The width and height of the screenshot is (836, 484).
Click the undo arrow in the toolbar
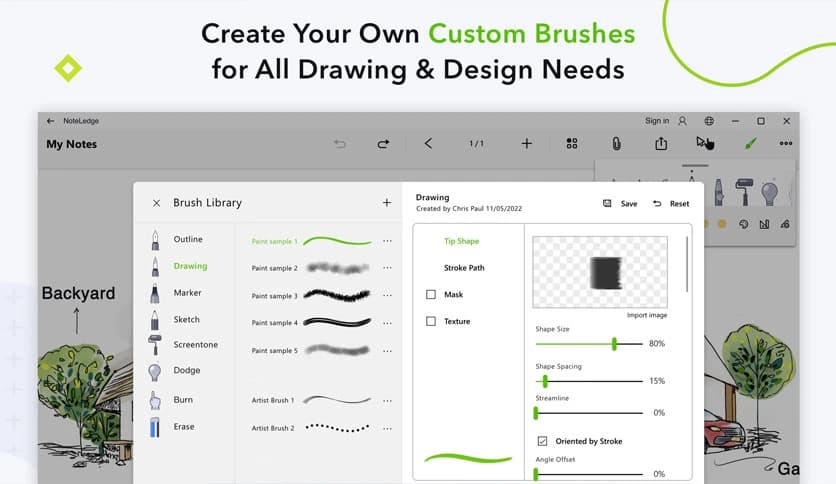pyautogui.click(x=340, y=144)
